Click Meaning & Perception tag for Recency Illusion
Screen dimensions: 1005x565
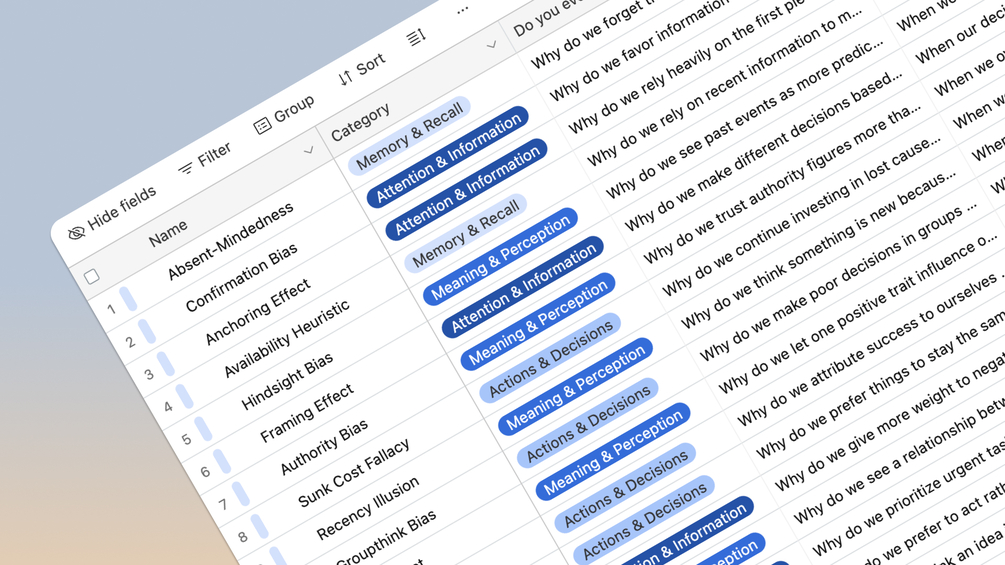click(x=576, y=388)
